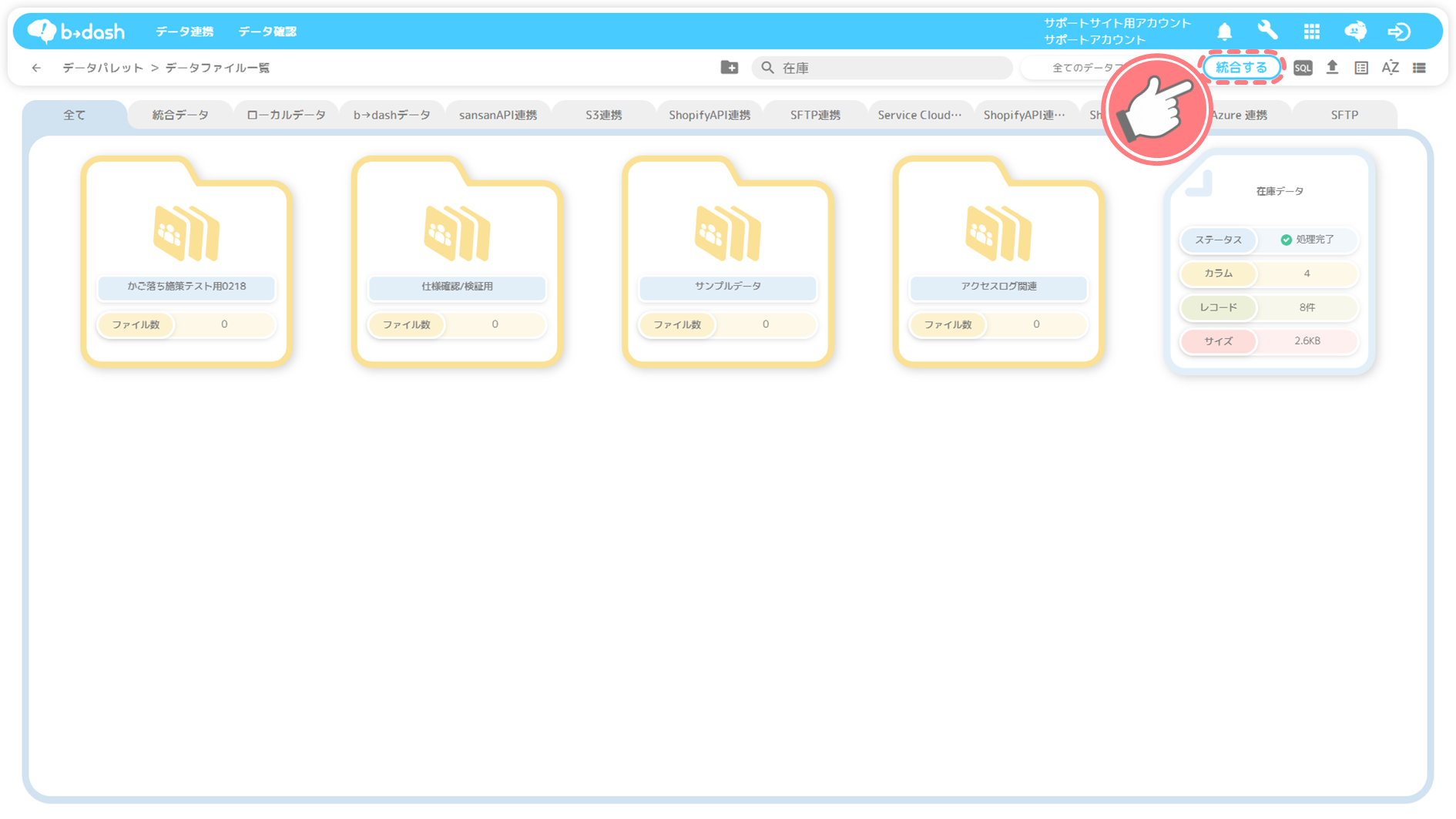Screen dimensions: 1456x819
Task: Click the search magnifier icon
Action: click(x=767, y=68)
